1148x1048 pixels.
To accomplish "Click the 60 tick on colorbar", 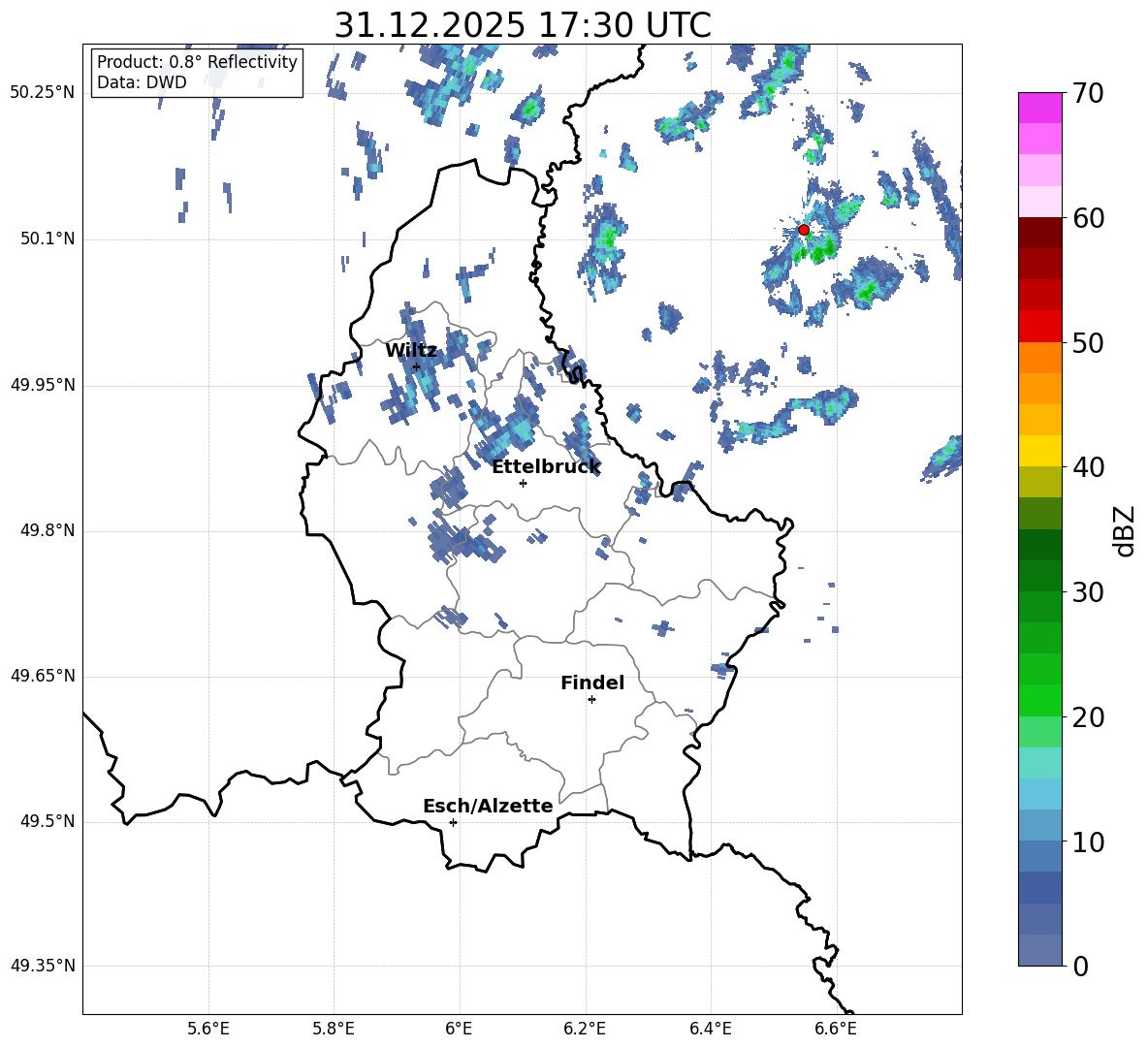I will tap(1088, 218).
